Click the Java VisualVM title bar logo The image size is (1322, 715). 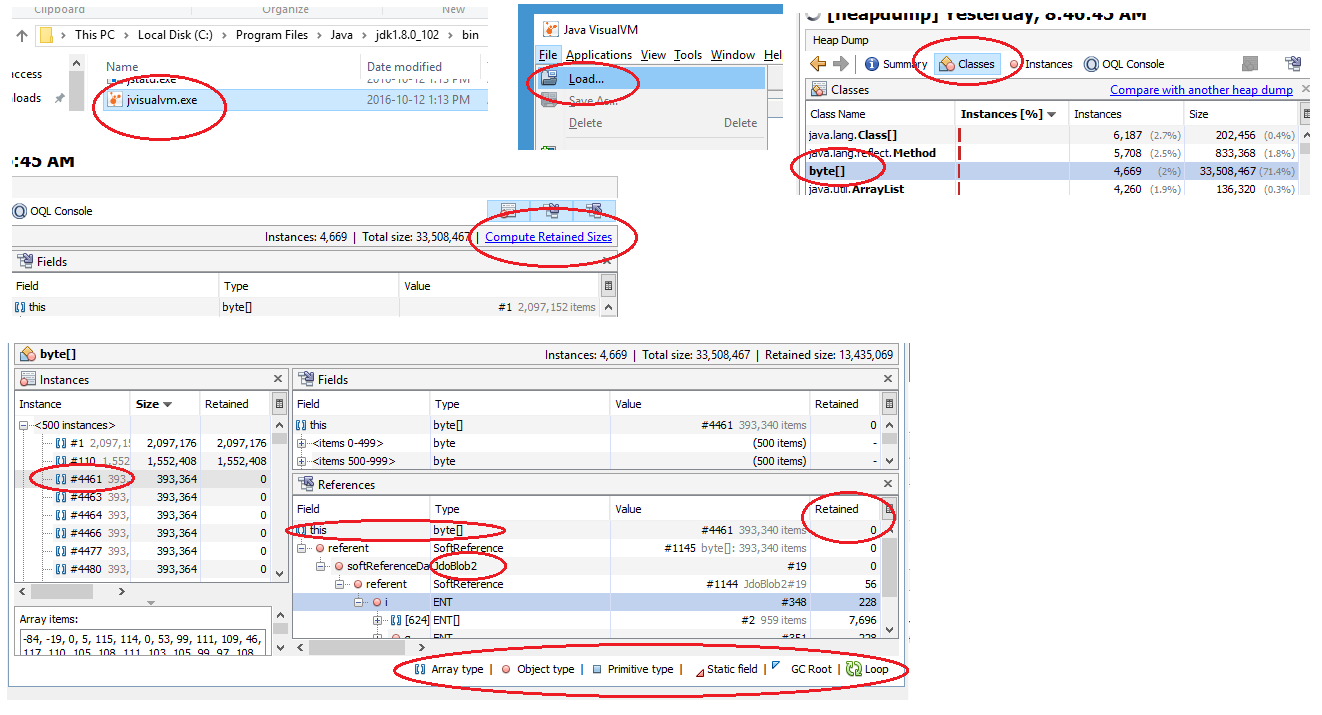pos(550,30)
